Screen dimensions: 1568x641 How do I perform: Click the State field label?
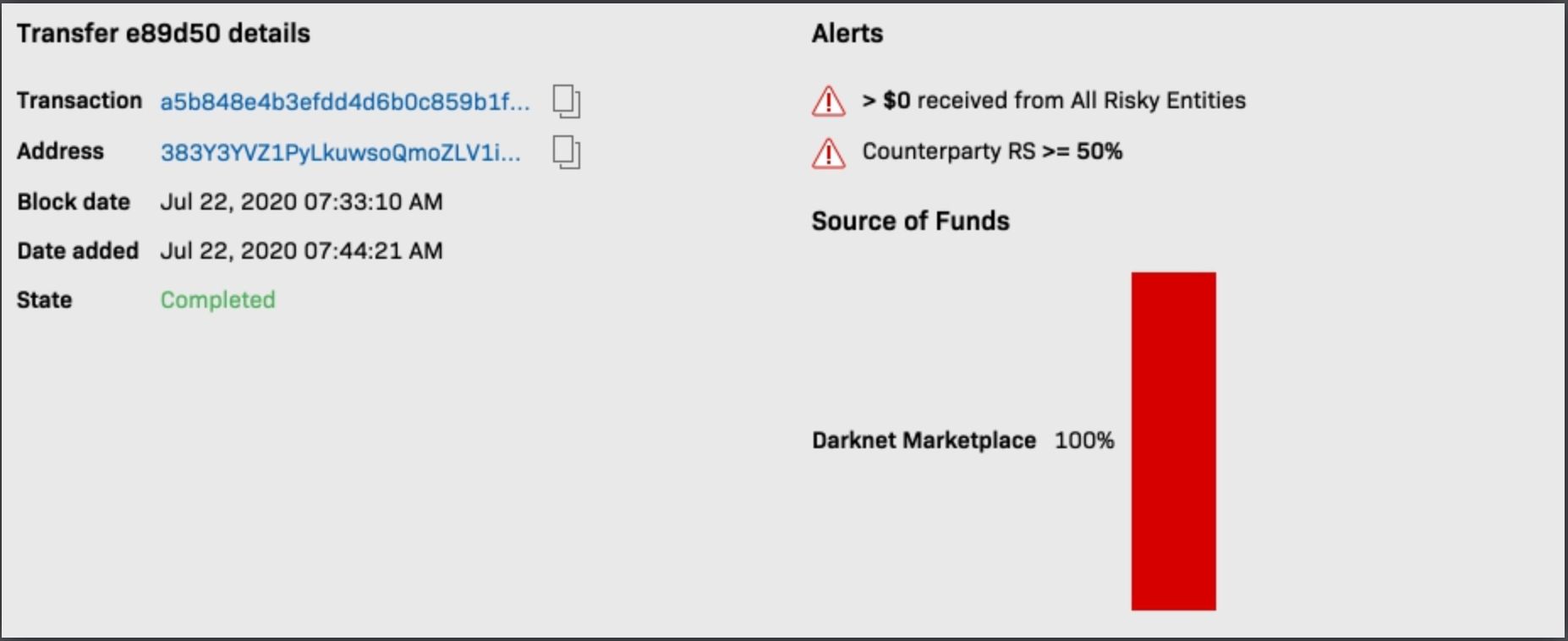tap(44, 300)
